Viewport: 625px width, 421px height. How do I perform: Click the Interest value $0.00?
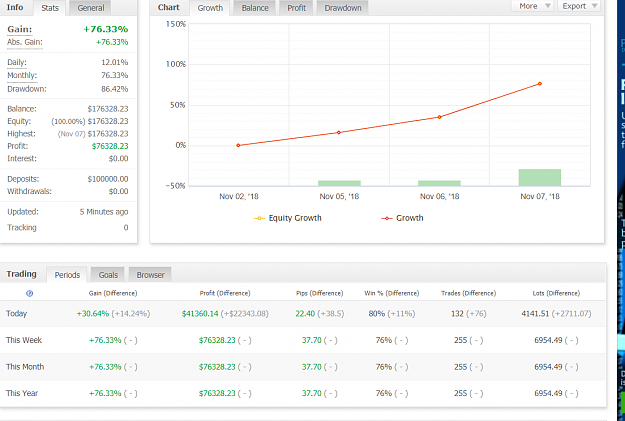click(x=118, y=159)
